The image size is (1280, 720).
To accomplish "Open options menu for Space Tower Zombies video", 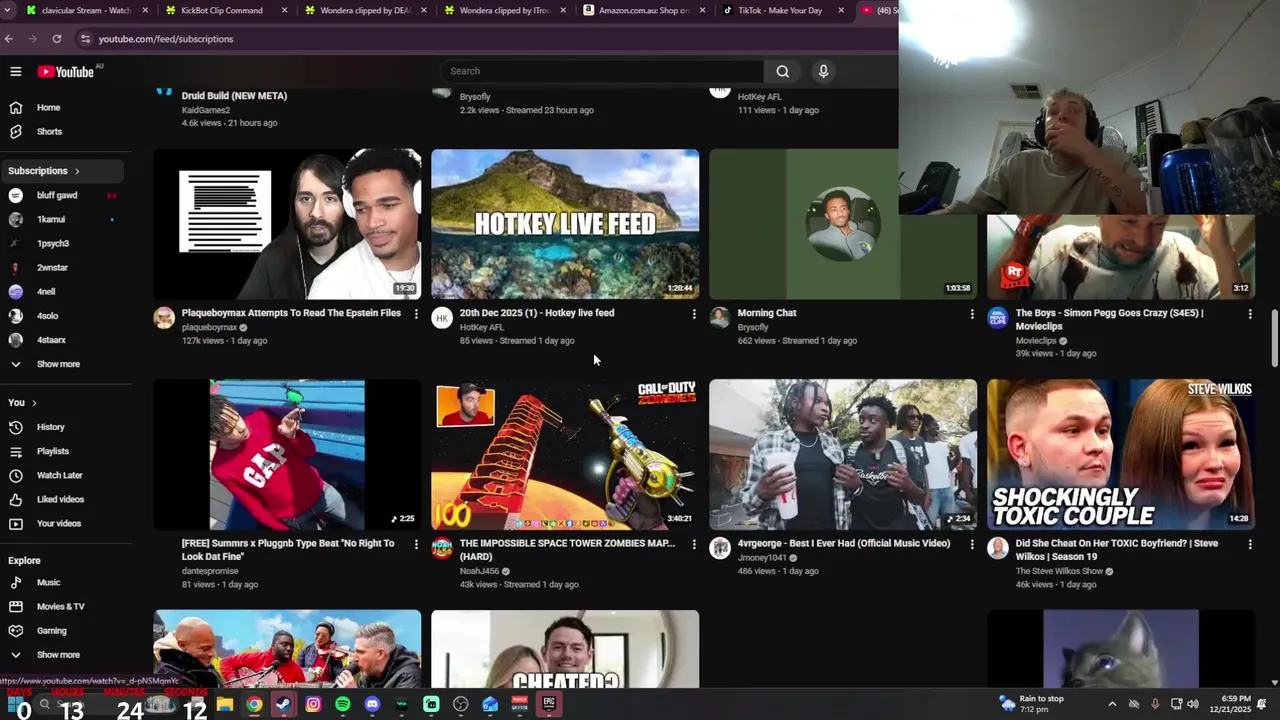I will 694,544.
